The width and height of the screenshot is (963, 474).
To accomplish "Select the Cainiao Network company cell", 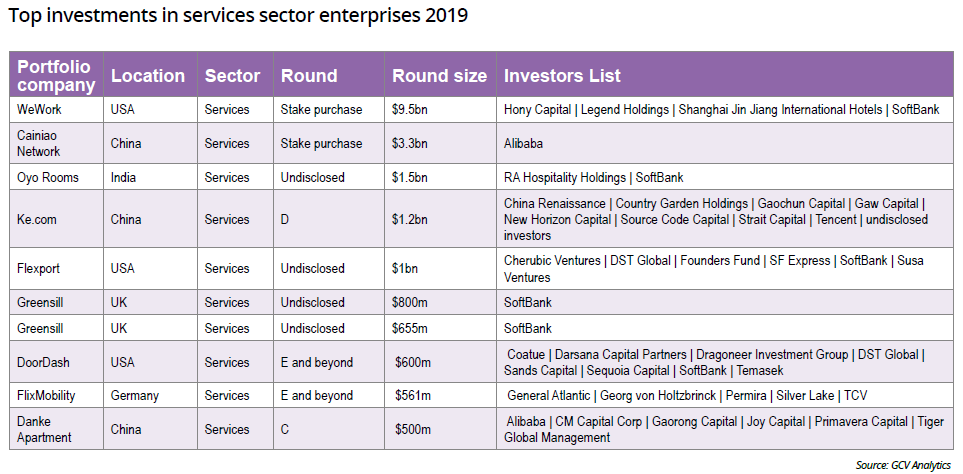I will pos(40,143).
